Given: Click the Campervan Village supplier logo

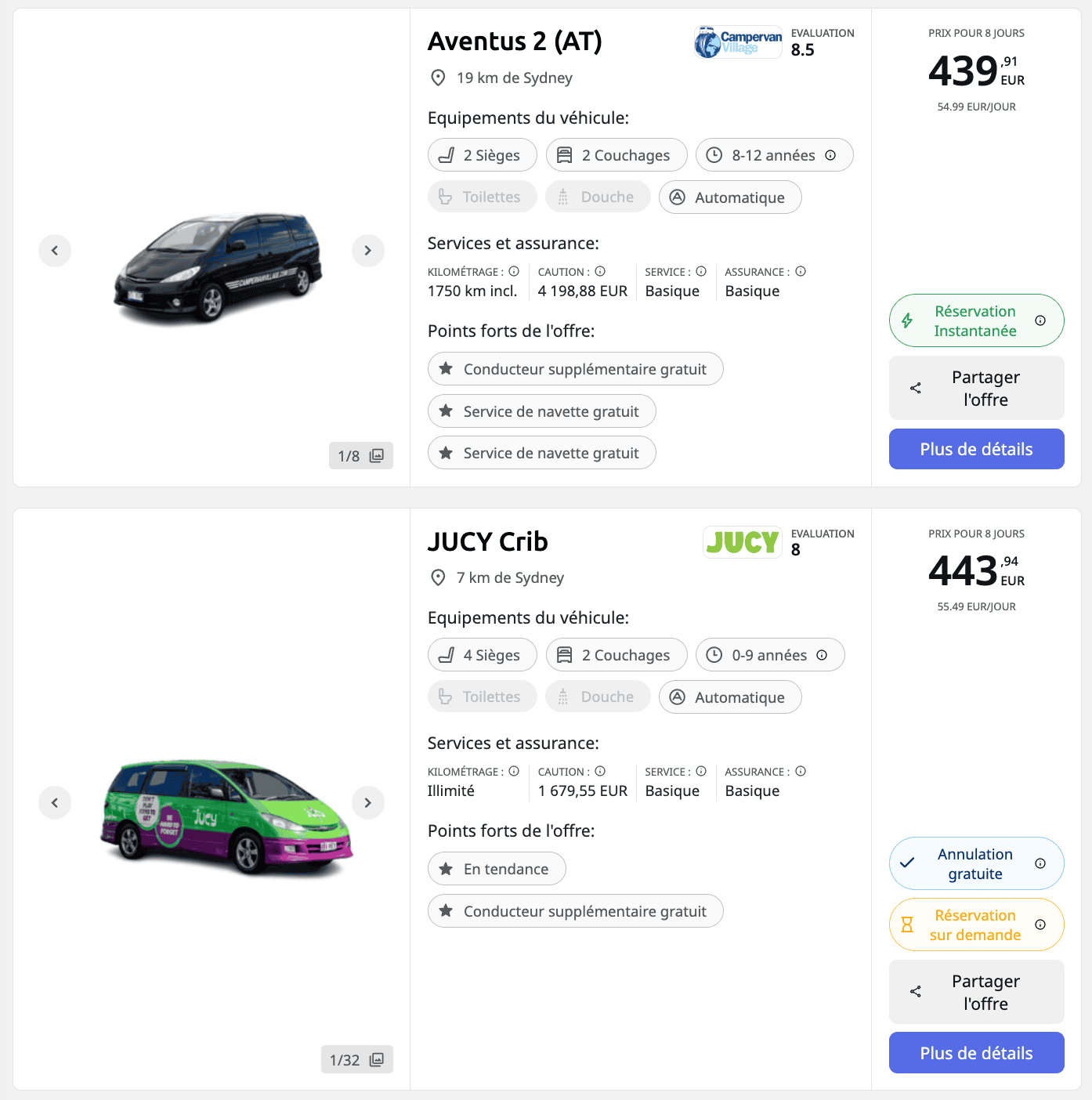Looking at the screenshot, I should coord(738,42).
